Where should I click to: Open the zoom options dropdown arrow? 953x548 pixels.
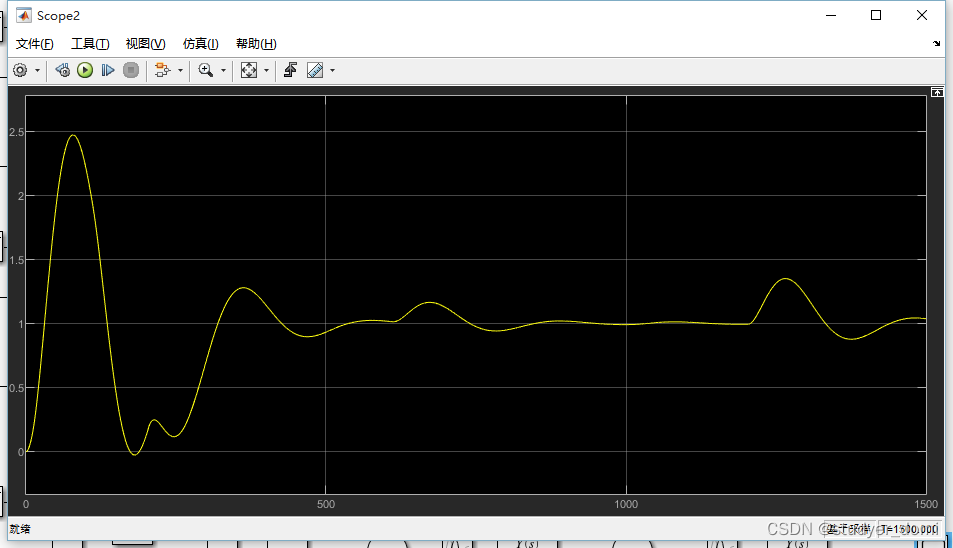[x=223, y=70]
